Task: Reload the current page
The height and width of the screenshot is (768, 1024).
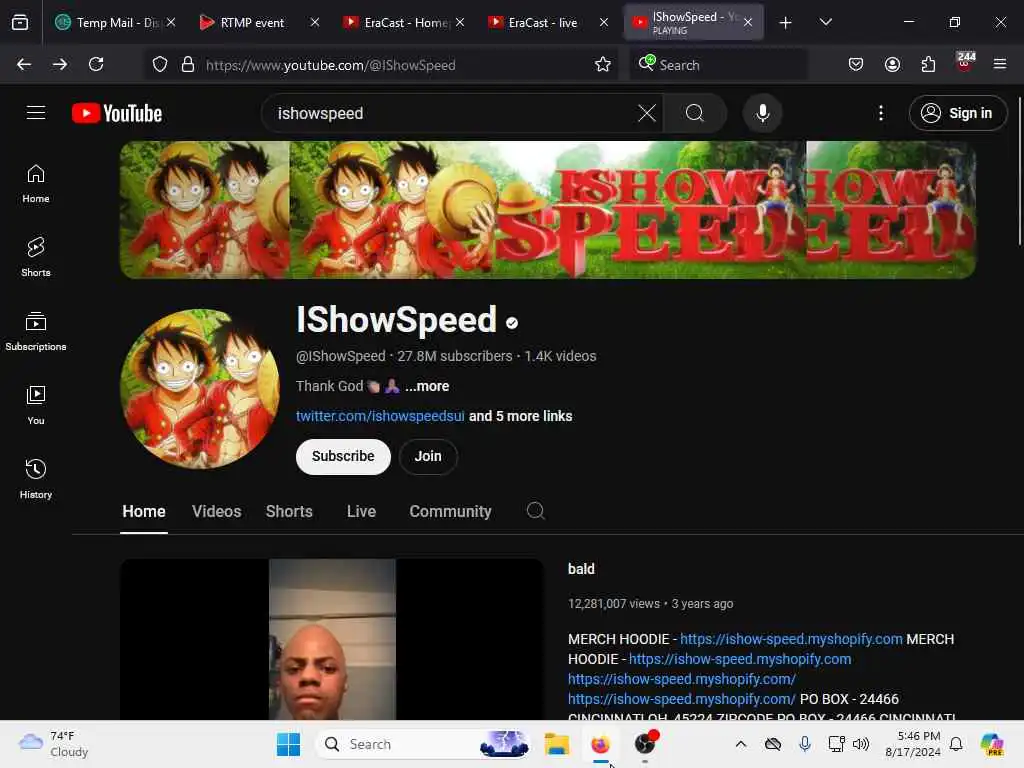Action: click(x=96, y=64)
